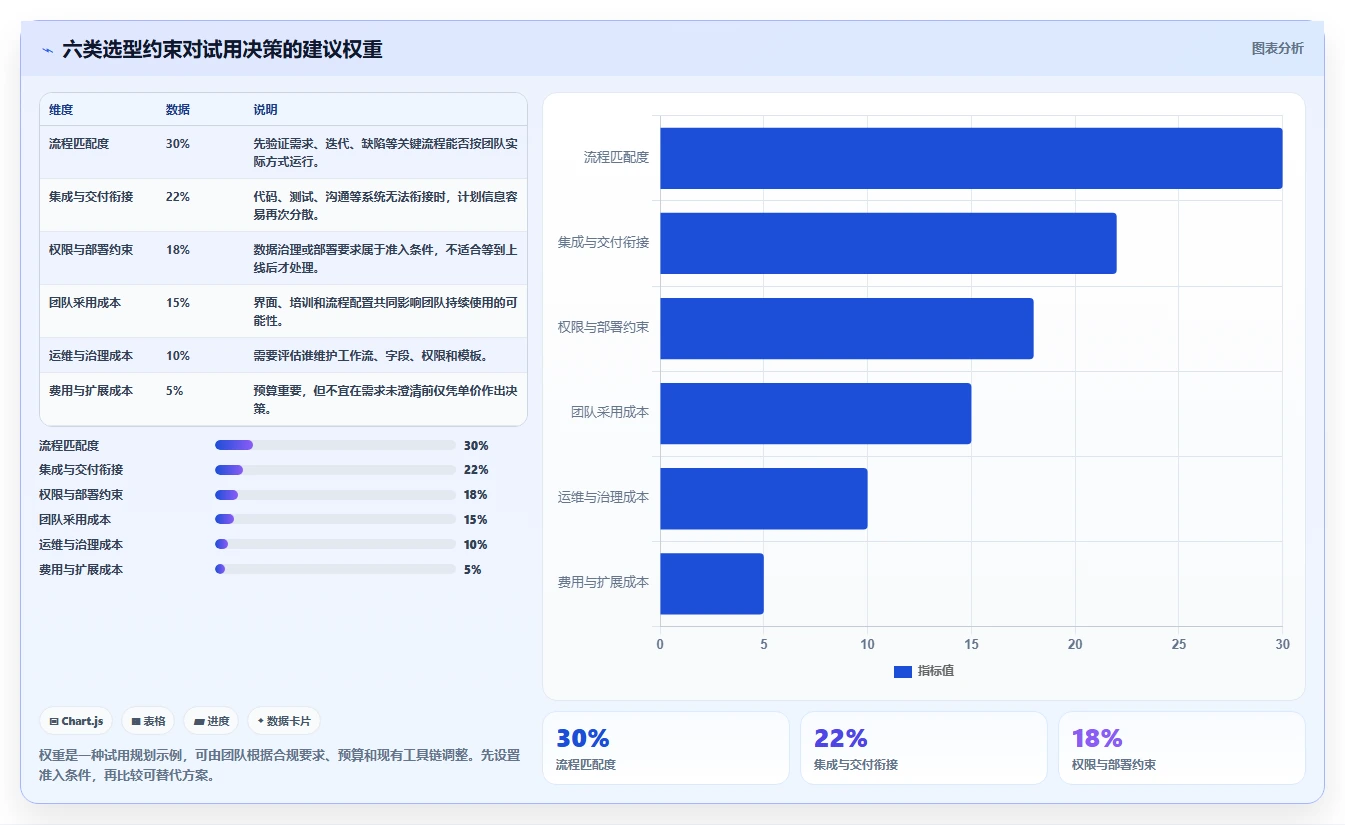Select the Chart.js tag chip
1345x825 pixels.
pyautogui.click(x=76, y=721)
